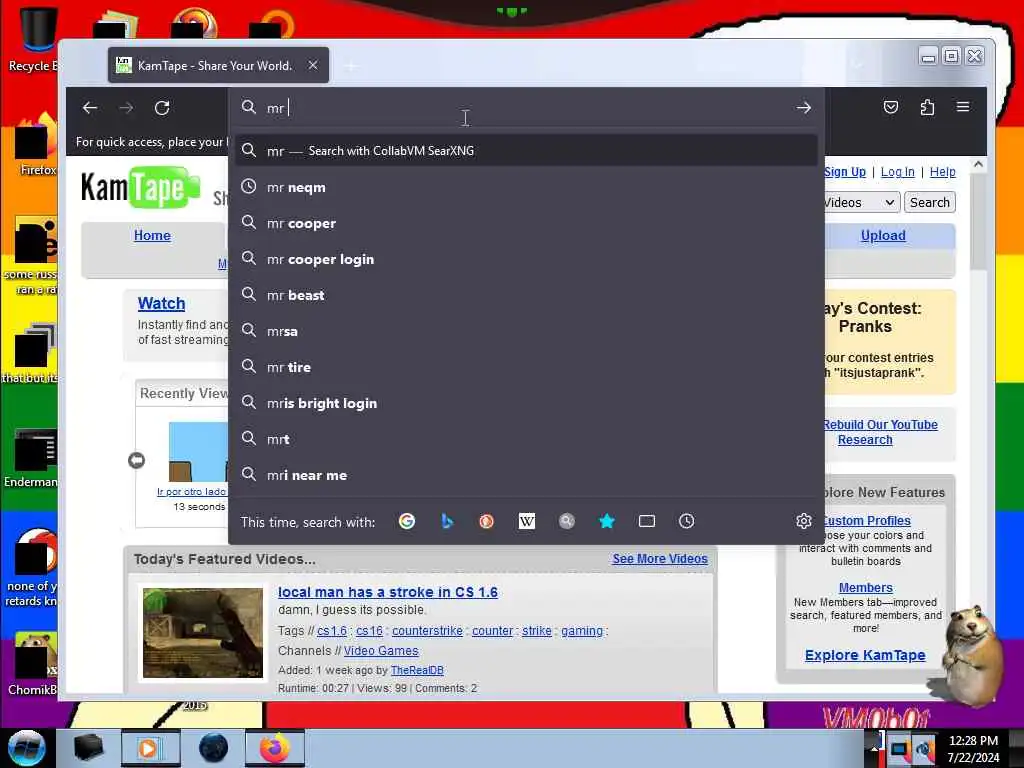Open a new tab with plus button
Image resolution: width=1024 pixels, height=768 pixels.
[x=351, y=66]
